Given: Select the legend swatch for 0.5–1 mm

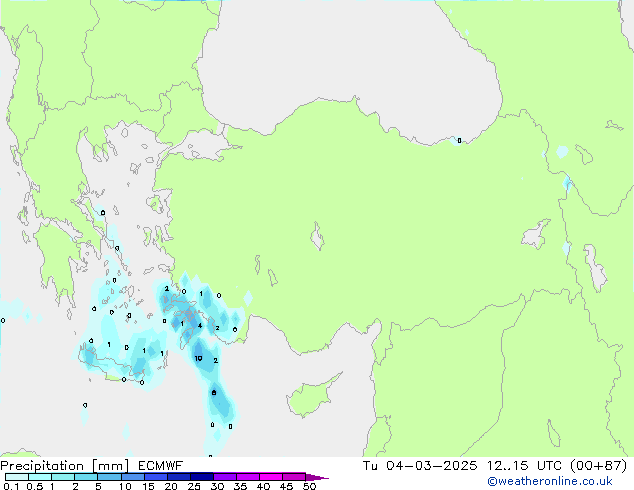Looking at the screenshot, I should tap(40, 477).
